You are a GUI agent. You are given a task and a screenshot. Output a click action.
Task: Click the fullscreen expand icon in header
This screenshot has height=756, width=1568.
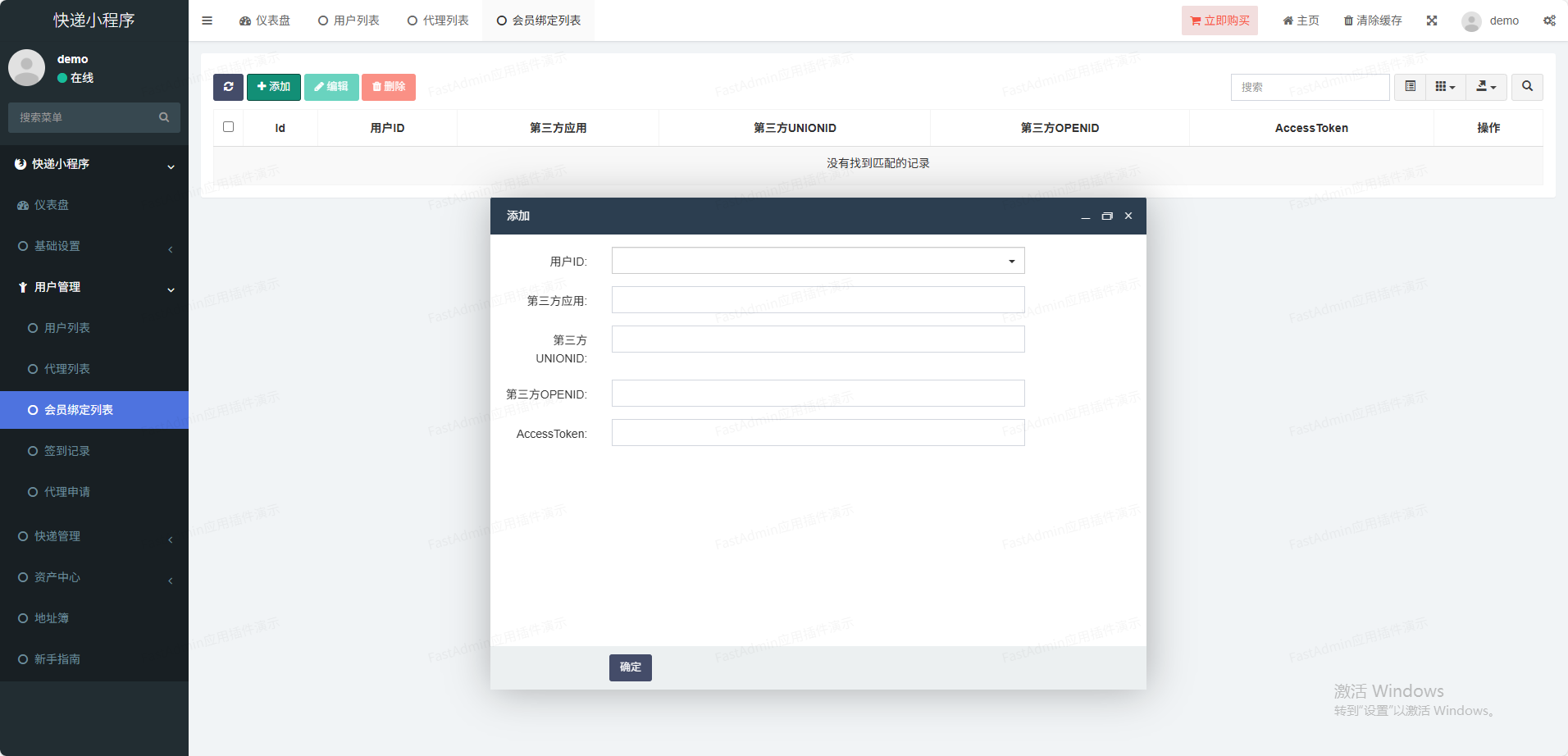1432,20
